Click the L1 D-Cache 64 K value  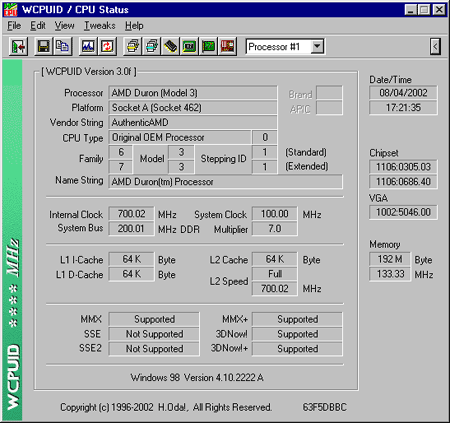tap(131, 274)
